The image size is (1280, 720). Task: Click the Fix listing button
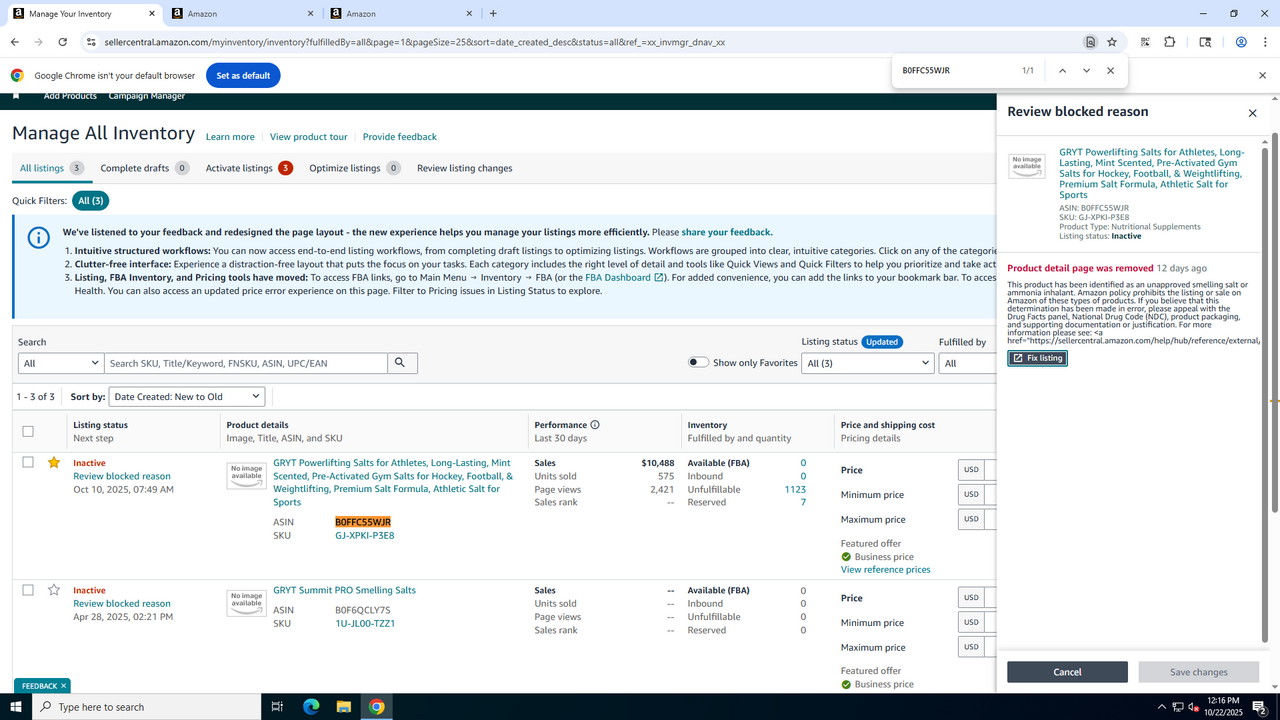[1037, 358]
